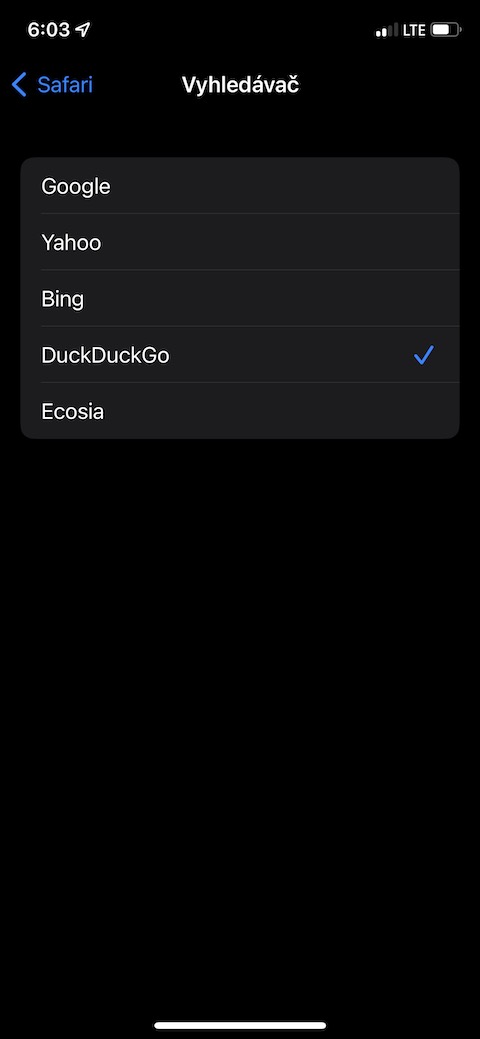Tap the 6:03 clock in status bar
Screen dimensions: 480x1039
point(48,29)
